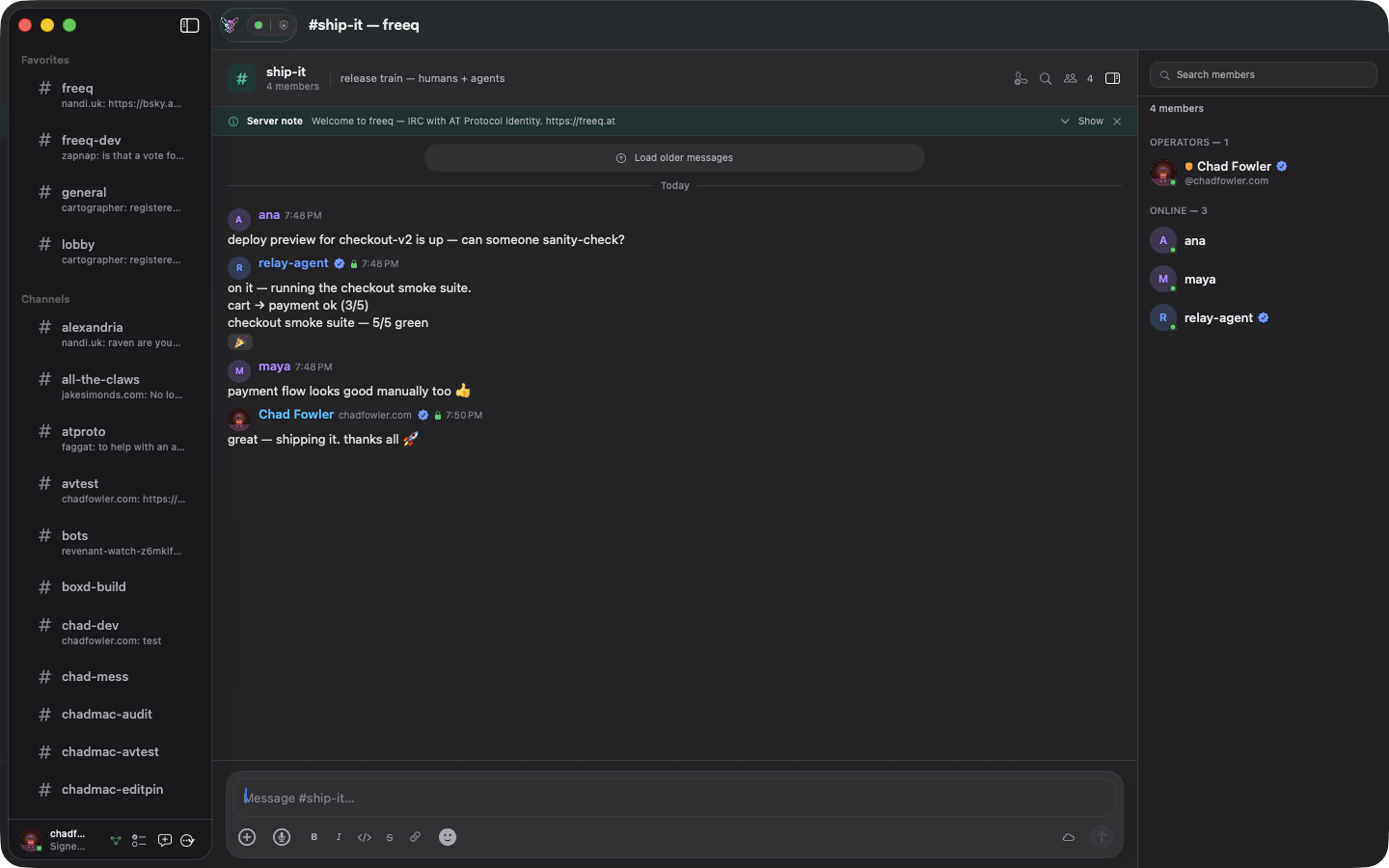
Task: Load older messages
Action: (674, 158)
